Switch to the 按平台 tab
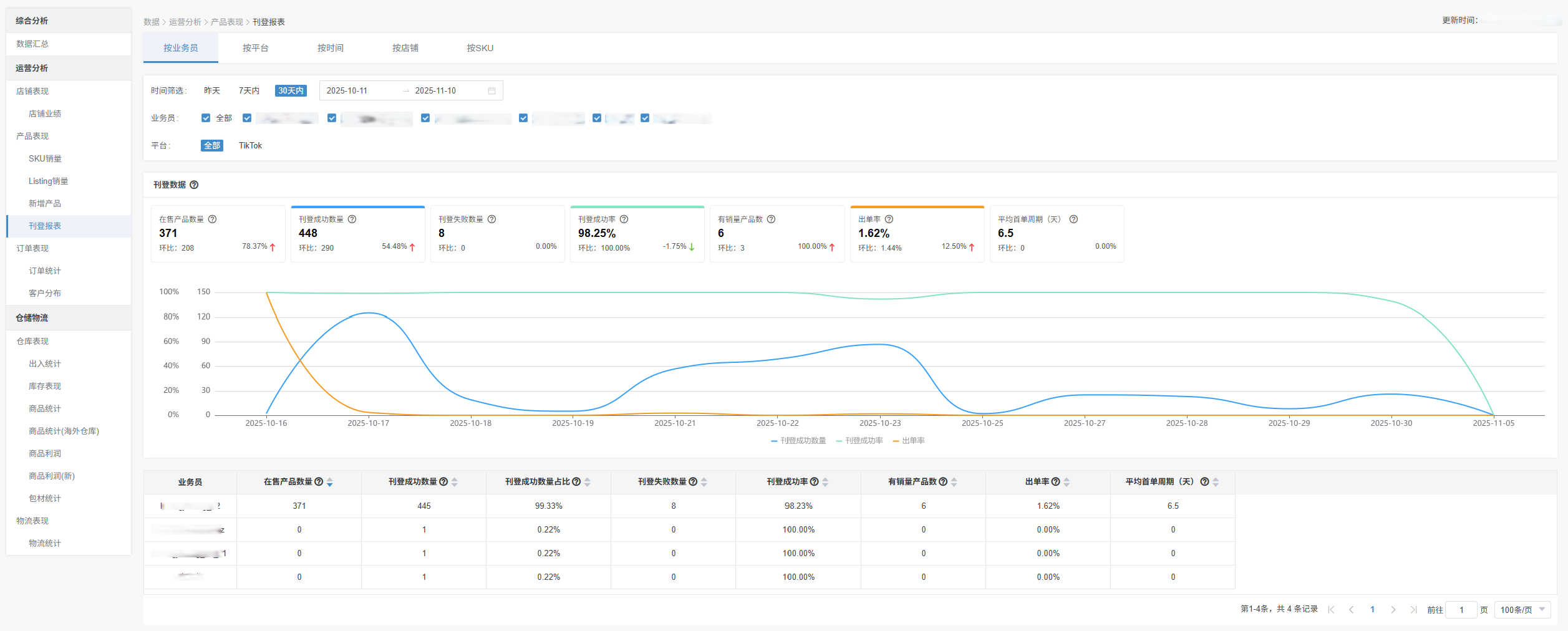This screenshot has width=1568, height=631. [x=256, y=48]
